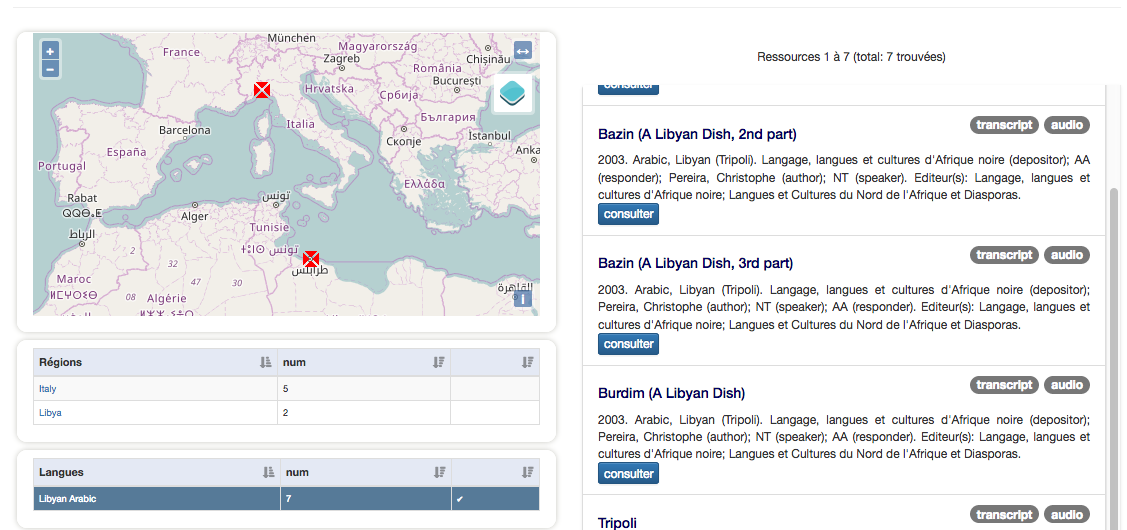Image resolution: width=1127 pixels, height=530 pixels.
Task: Select the Libyan Arabic language row
Action: 68,498
